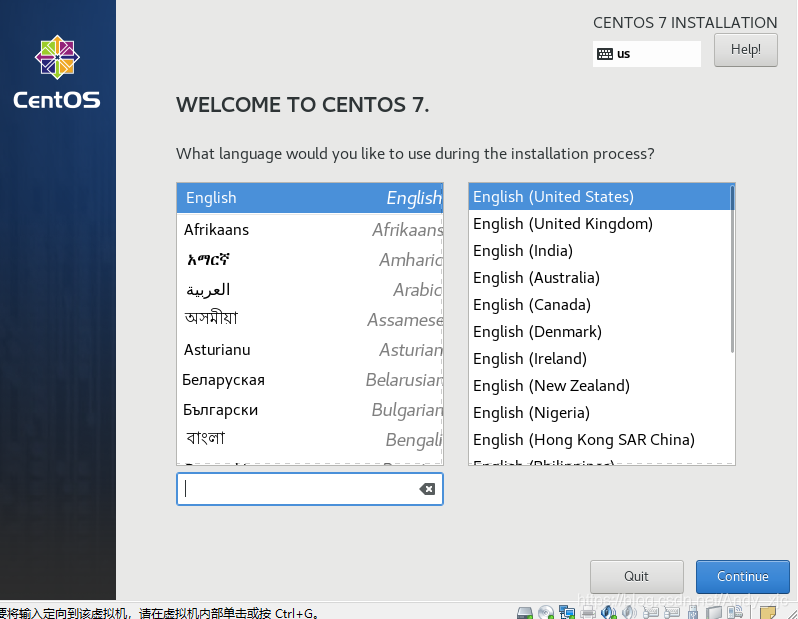
Task: Click the VMware hard disk status icon
Action: (525, 613)
